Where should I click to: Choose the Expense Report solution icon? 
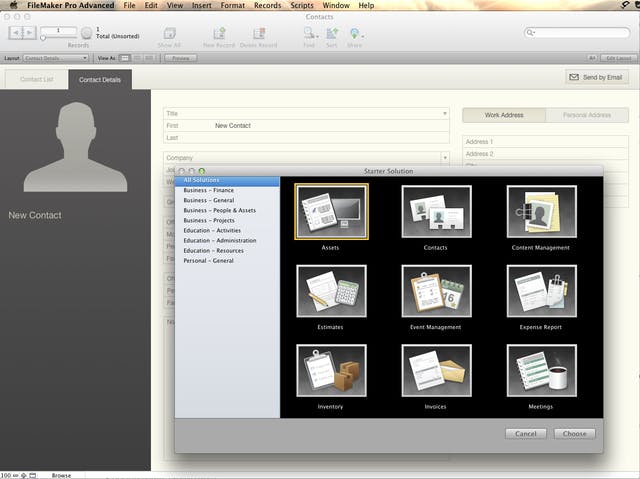pos(542,291)
